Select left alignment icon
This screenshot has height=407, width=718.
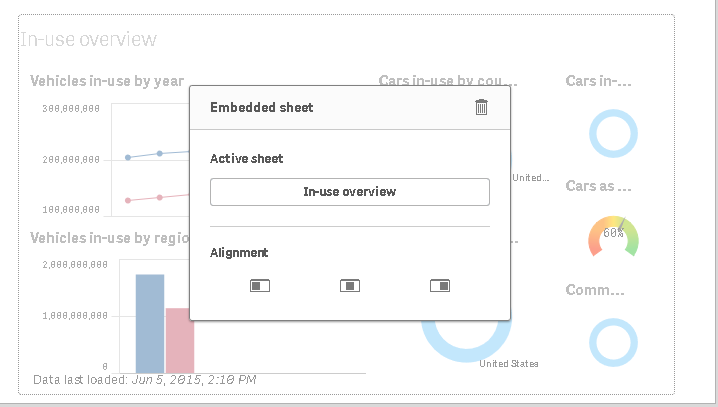260,286
